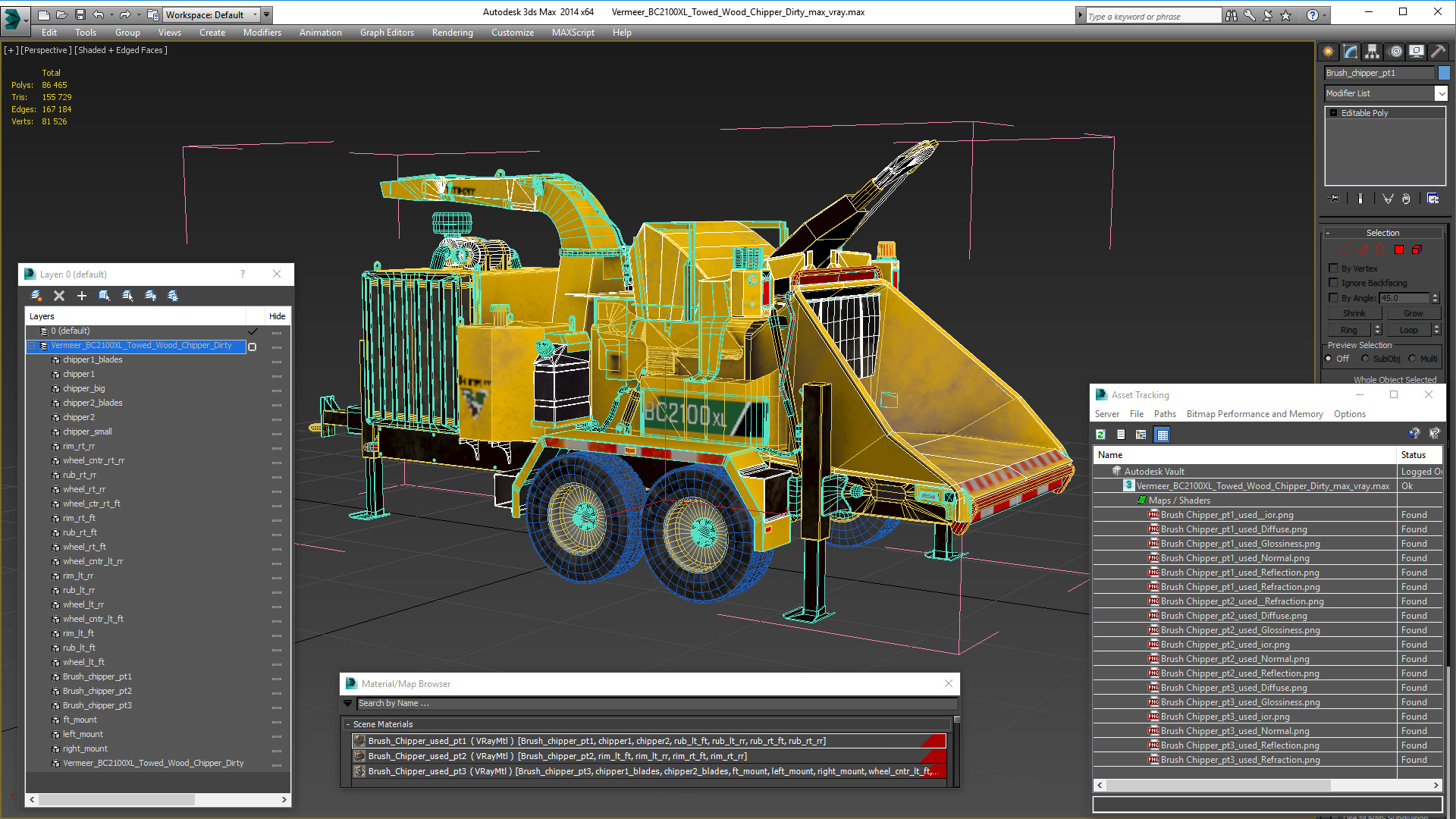Open the Rendering menu
1456x819 pixels.
[x=452, y=33]
